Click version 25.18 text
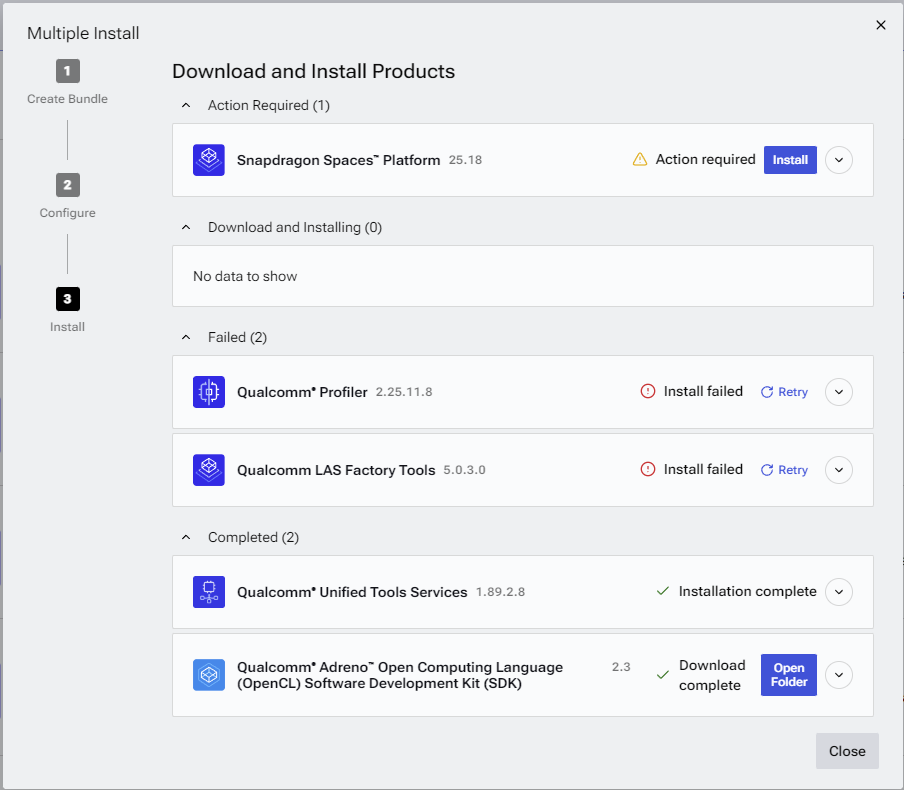 (465, 160)
